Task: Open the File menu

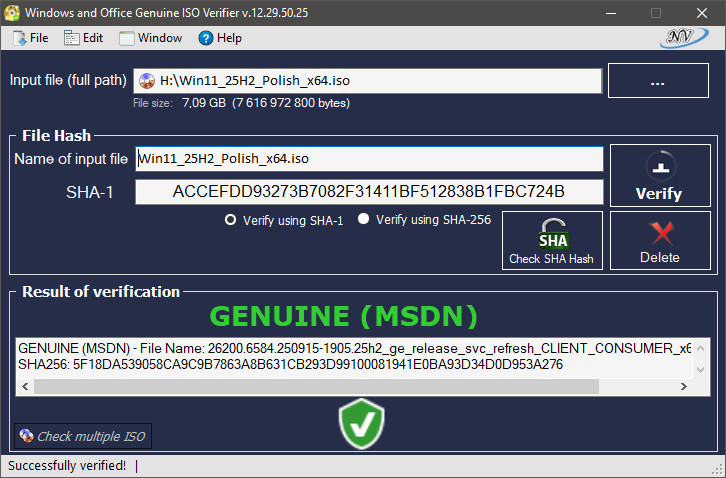Action: tap(31, 38)
